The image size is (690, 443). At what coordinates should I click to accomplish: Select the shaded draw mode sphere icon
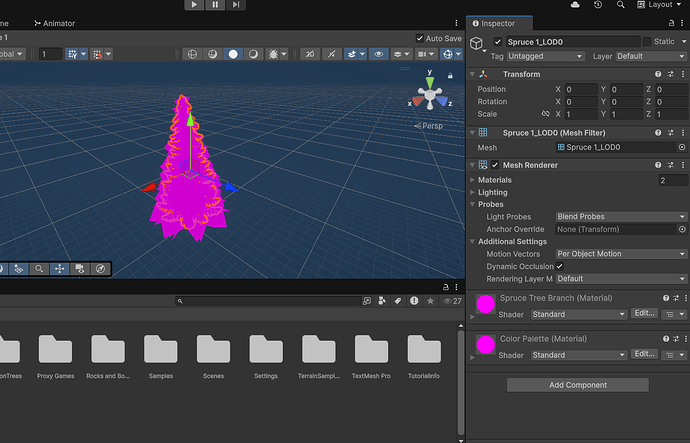pos(233,54)
